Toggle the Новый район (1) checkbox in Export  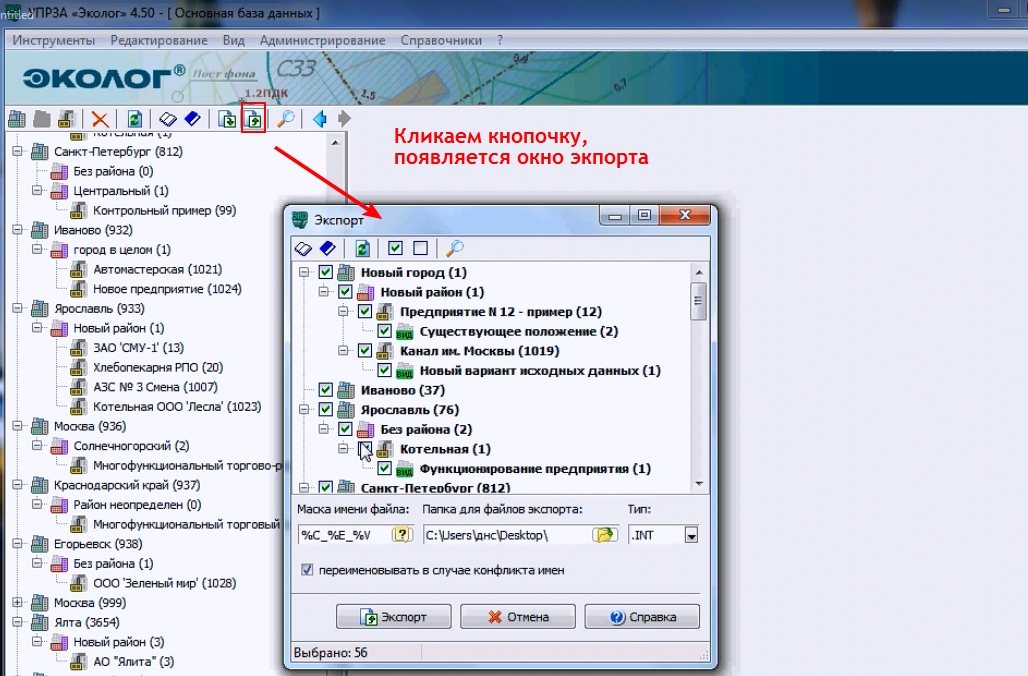tap(345, 292)
